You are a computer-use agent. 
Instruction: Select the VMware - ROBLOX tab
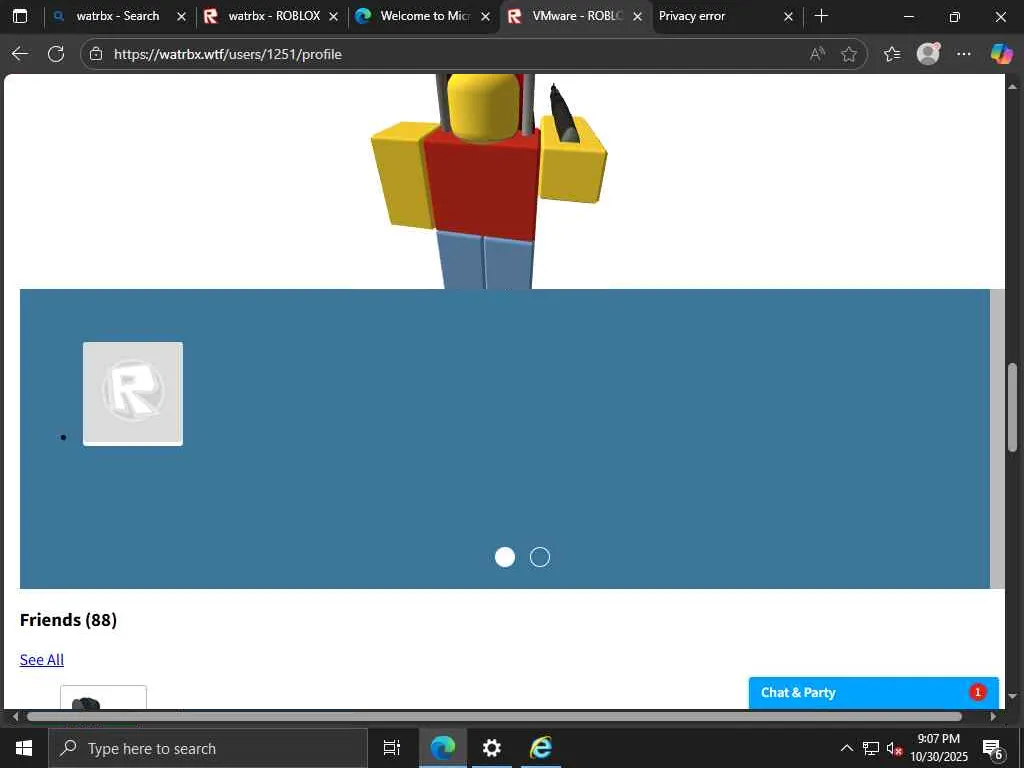pyautogui.click(x=575, y=16)
